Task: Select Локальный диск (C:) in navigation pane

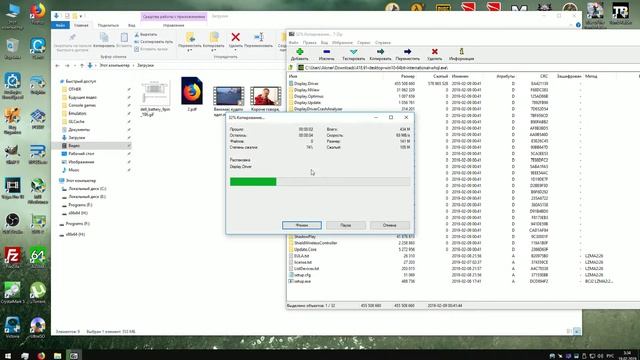Action: [x=87, y=189]
